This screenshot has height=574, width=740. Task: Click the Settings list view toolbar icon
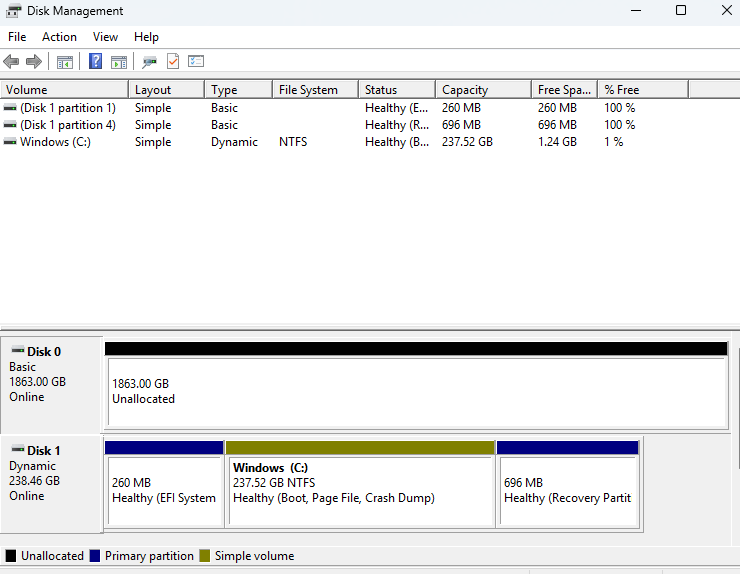196,61
